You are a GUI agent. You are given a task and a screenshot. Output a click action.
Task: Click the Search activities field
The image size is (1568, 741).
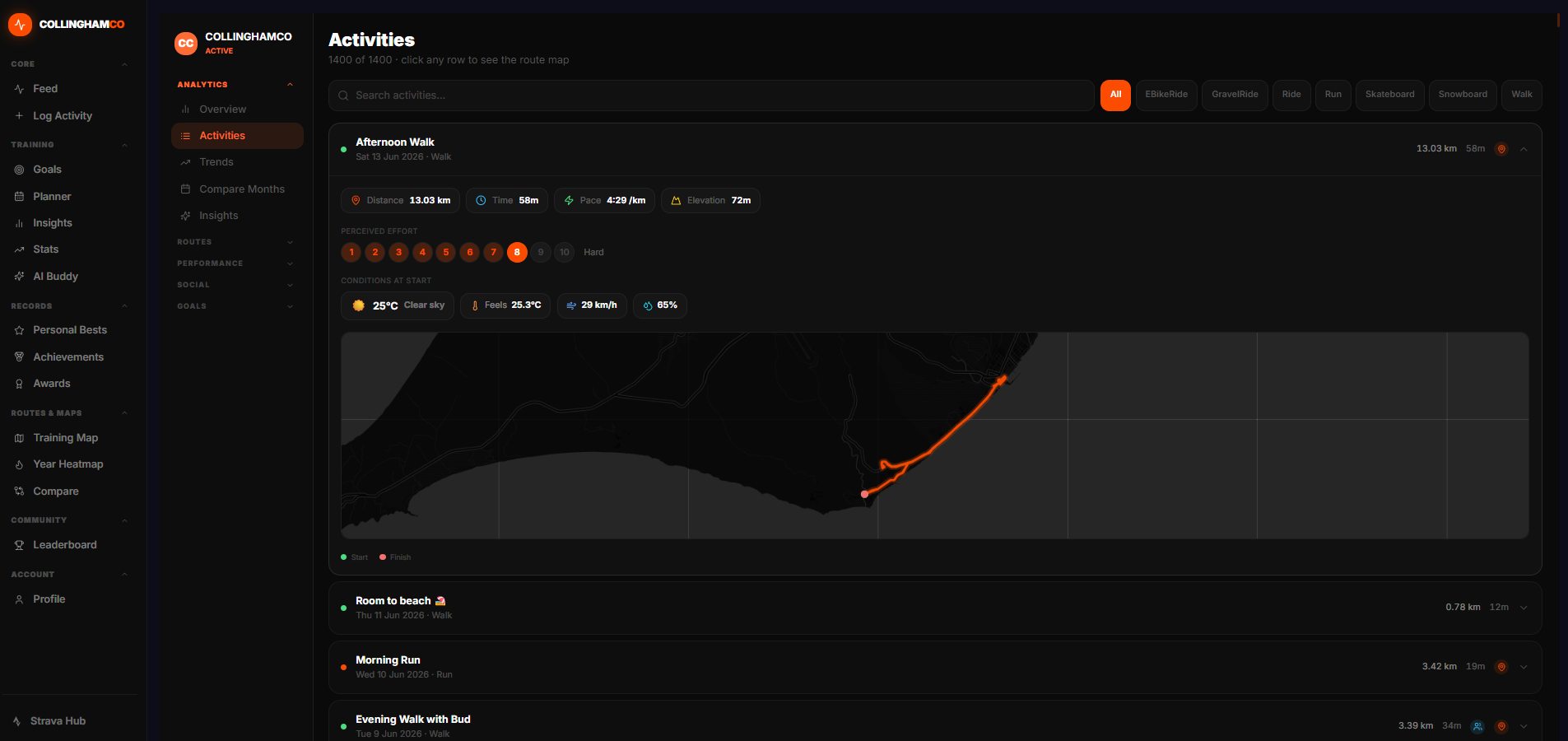pyautogui.click(x=711, y=96)
